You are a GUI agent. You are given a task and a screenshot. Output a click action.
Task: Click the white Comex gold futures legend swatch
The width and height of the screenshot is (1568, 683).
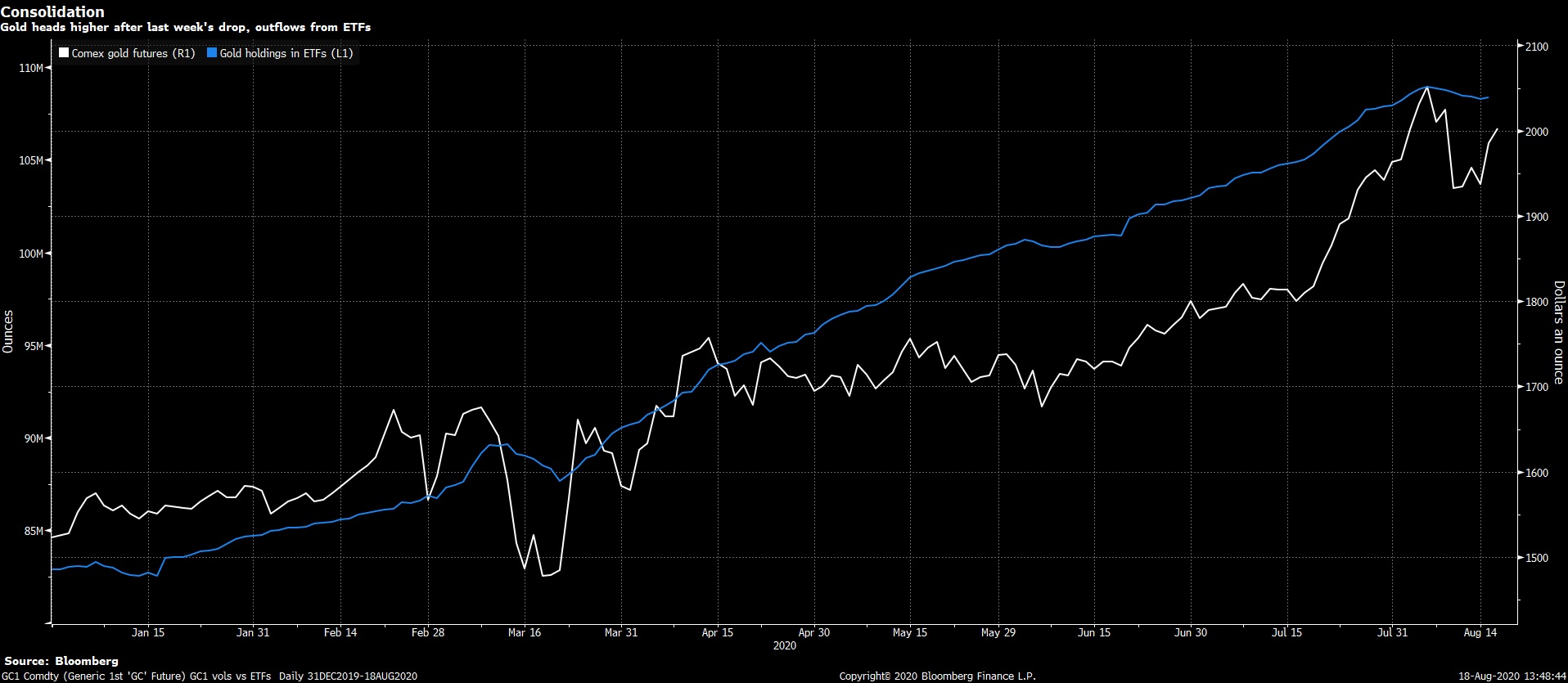click(x=64, y=53)
